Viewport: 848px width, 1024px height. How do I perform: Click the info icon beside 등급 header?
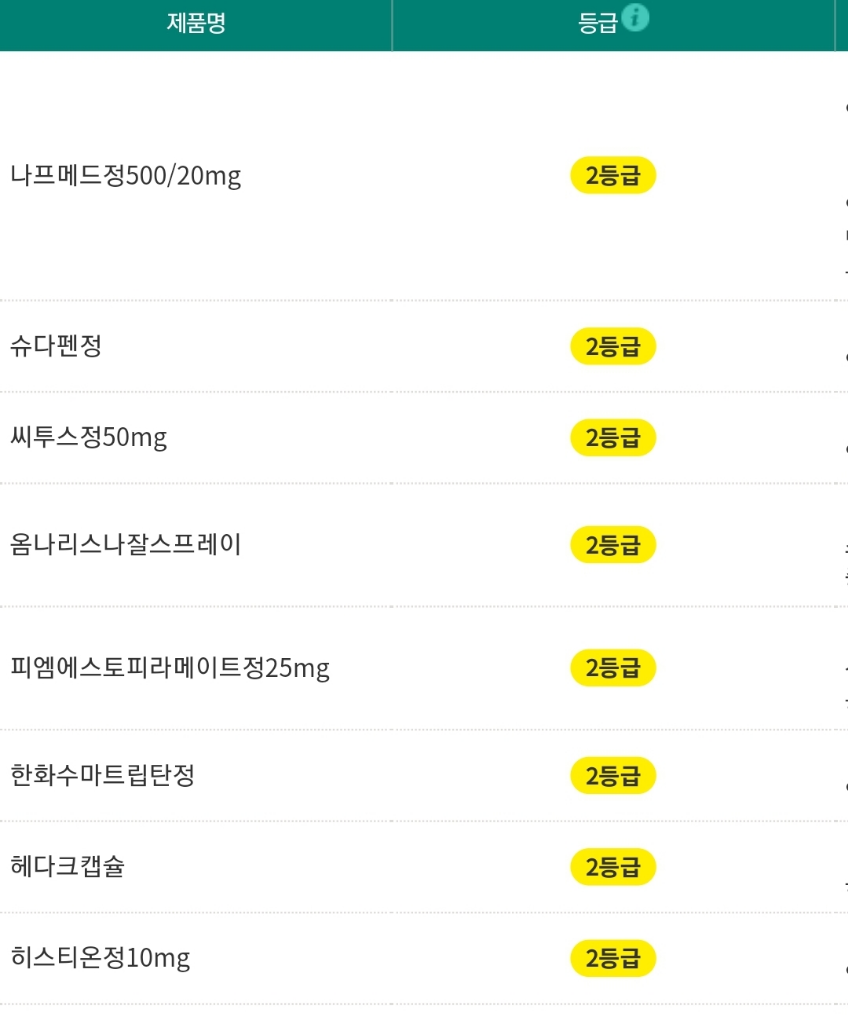635,17
